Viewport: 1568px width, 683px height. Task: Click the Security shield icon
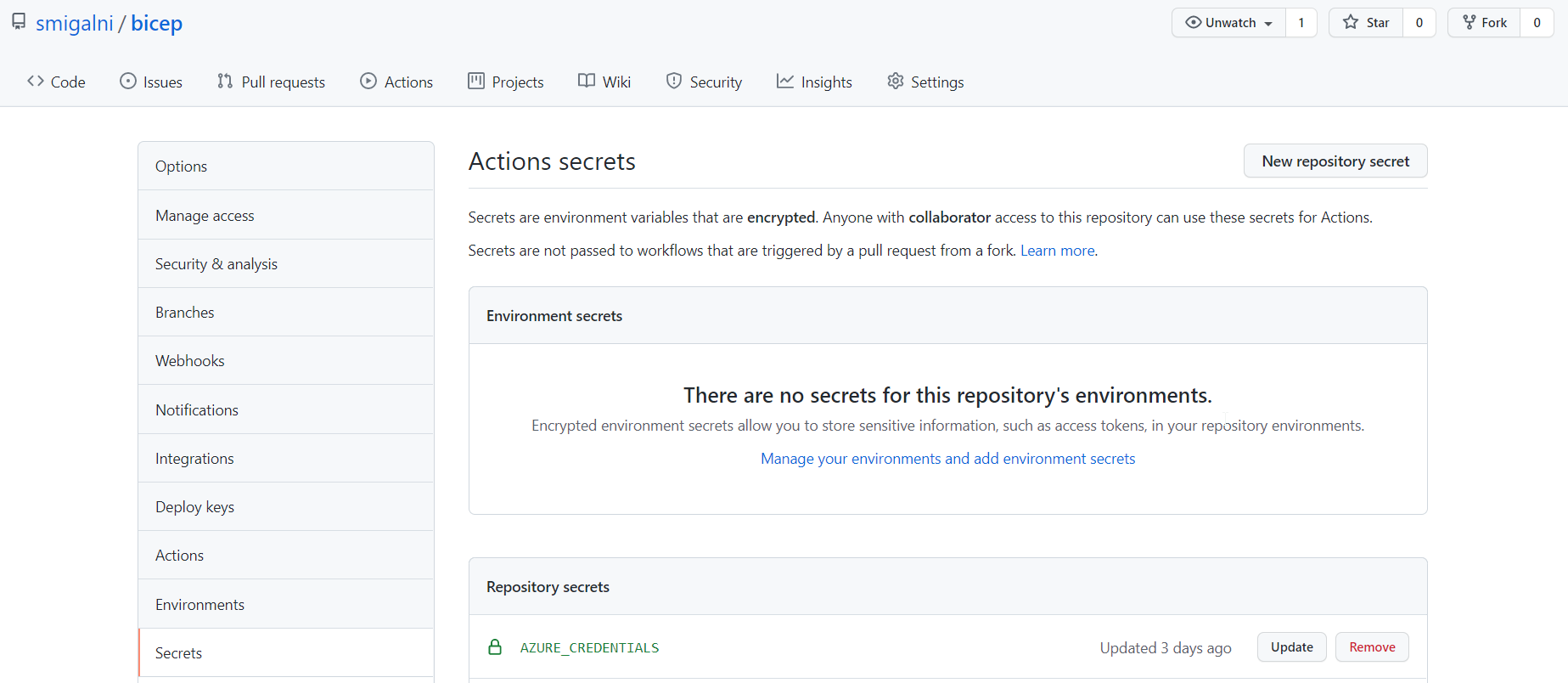674,82
